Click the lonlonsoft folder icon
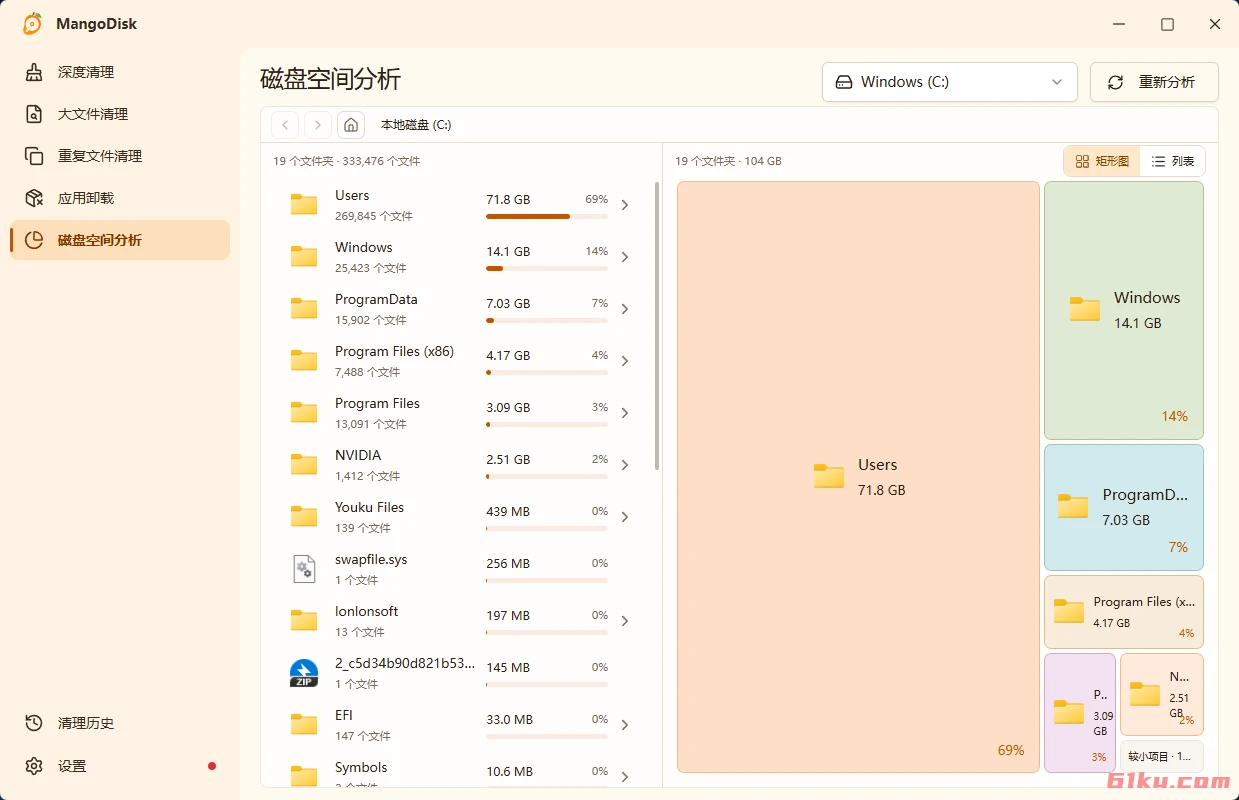 point(304,621)
